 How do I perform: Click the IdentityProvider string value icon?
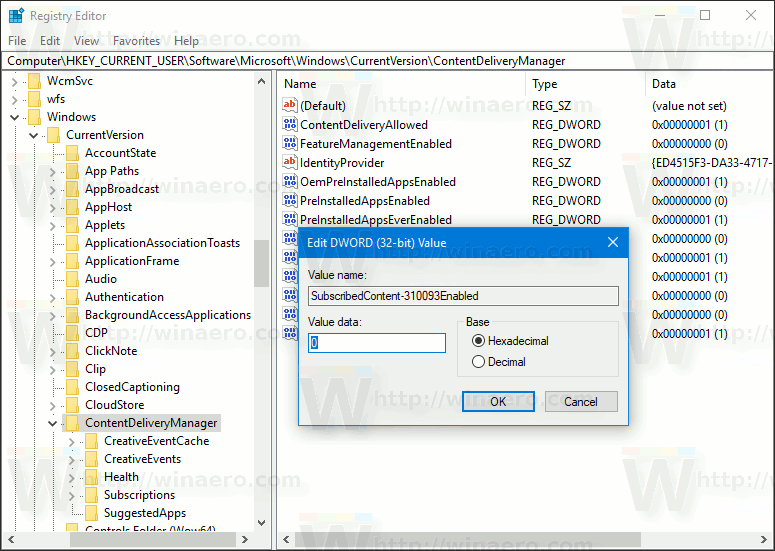290,162
